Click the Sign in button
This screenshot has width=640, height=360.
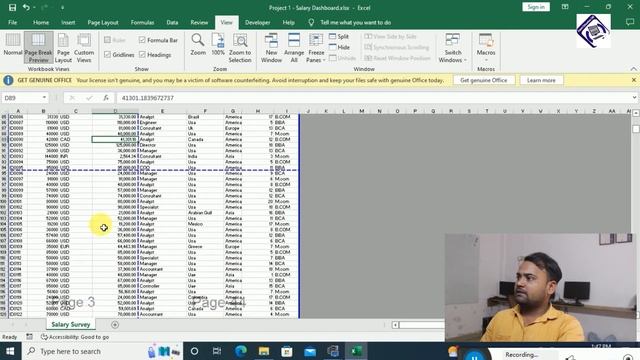coord(536,7)
